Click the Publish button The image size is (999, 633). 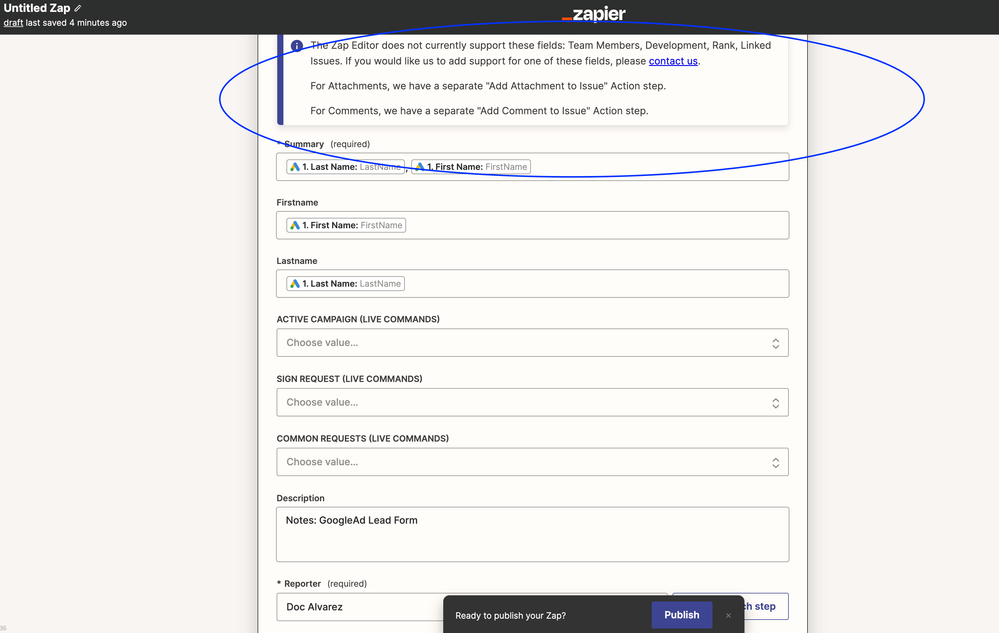[682, 615]
